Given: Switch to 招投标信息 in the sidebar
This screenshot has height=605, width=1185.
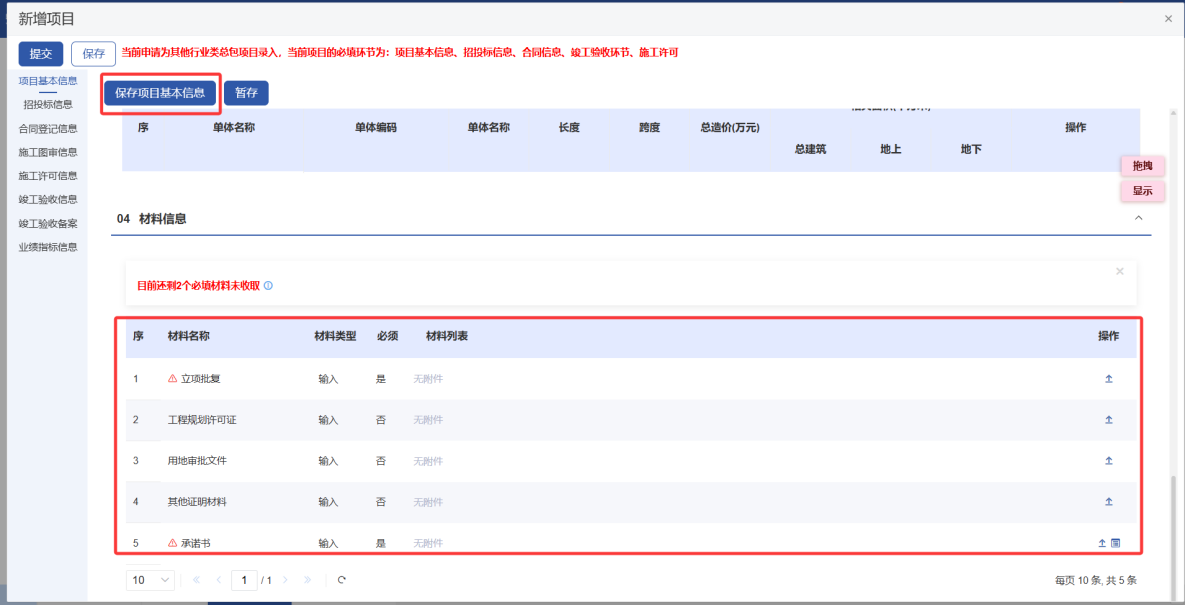Looking at the screenshot, I should coord(48,104).
